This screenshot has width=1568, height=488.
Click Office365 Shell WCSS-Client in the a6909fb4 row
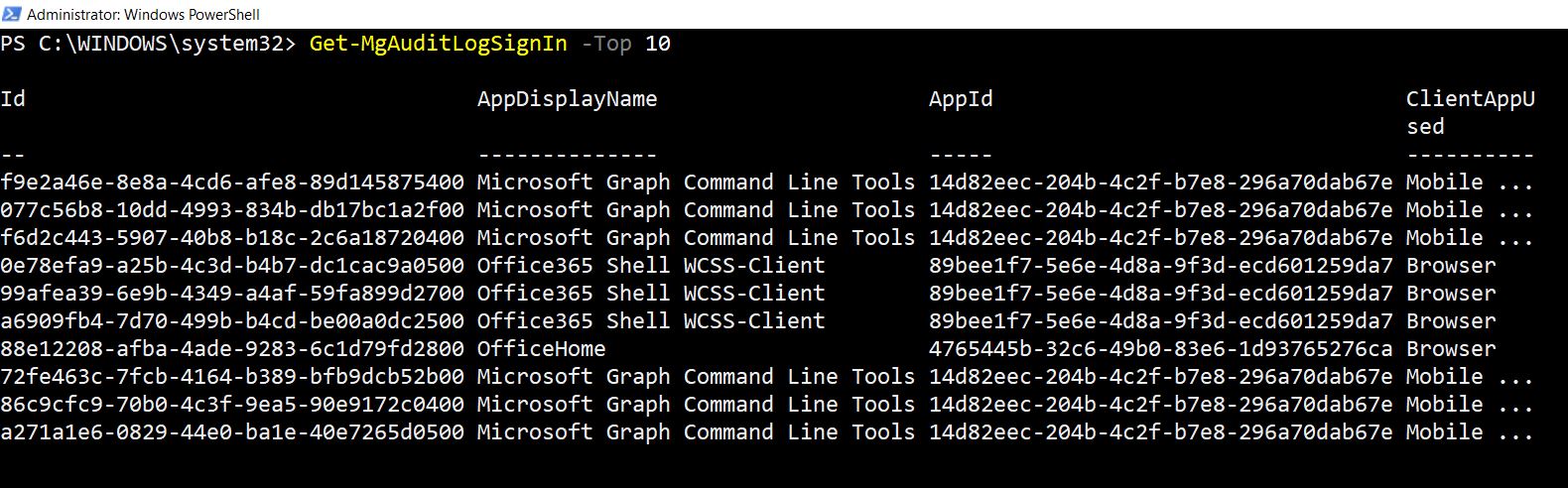click(650, 321)
